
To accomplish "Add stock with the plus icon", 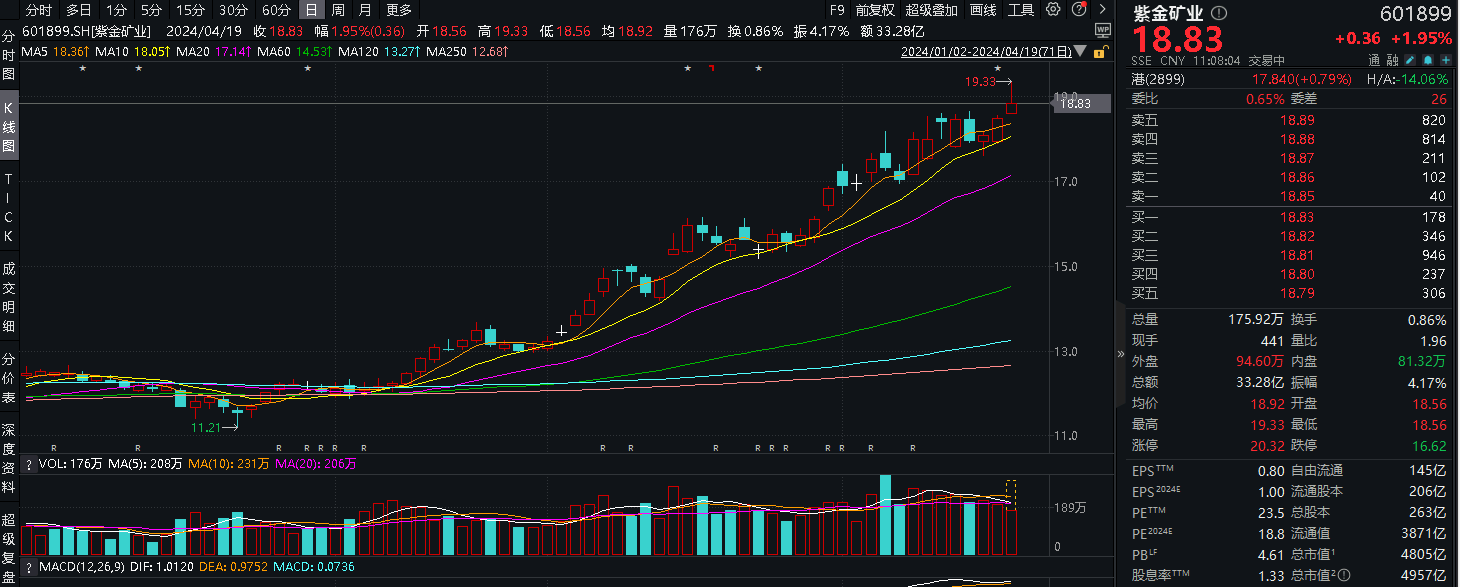I will coord(1445,60).
